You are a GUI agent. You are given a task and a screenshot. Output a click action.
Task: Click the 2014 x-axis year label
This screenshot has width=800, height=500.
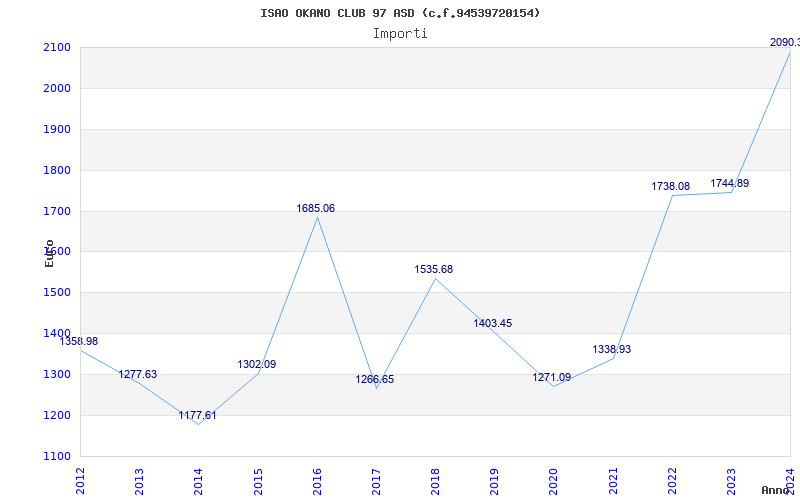click(x=198, y=481)
